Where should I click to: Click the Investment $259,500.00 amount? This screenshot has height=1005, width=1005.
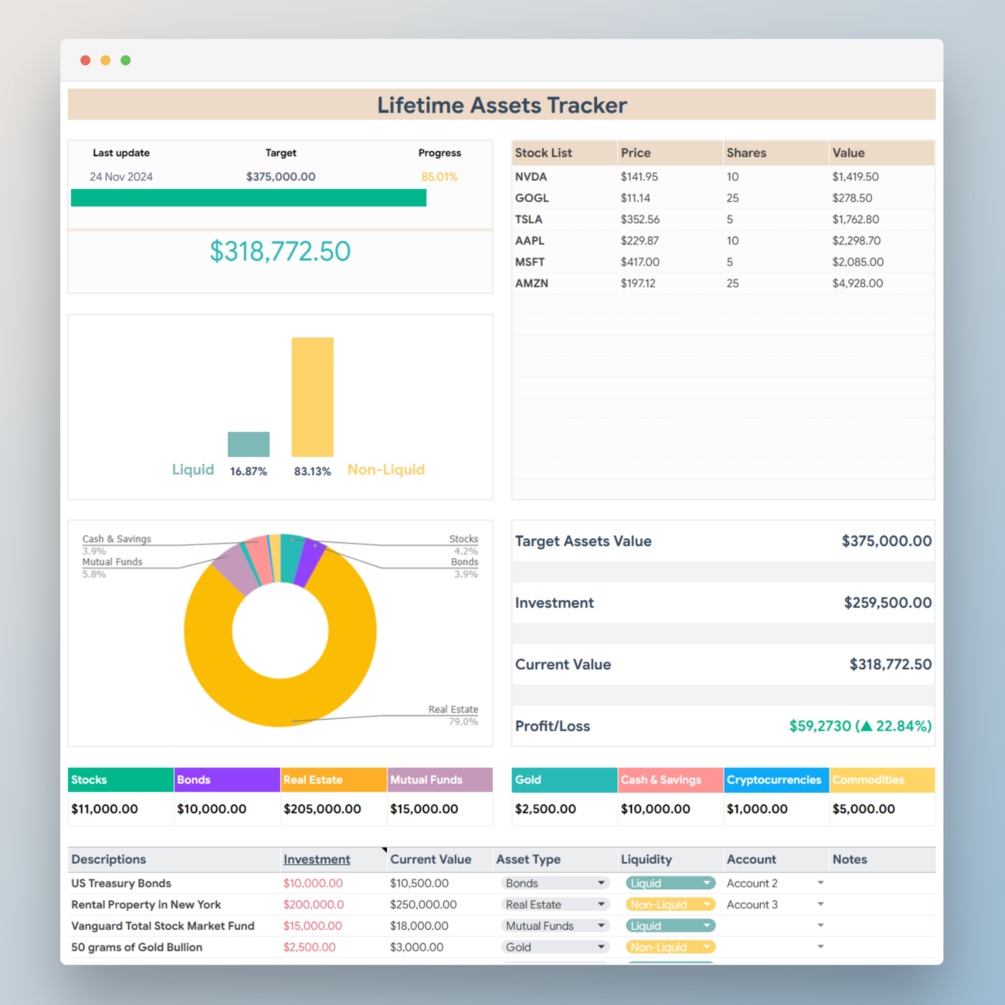[x=888, y=602]
